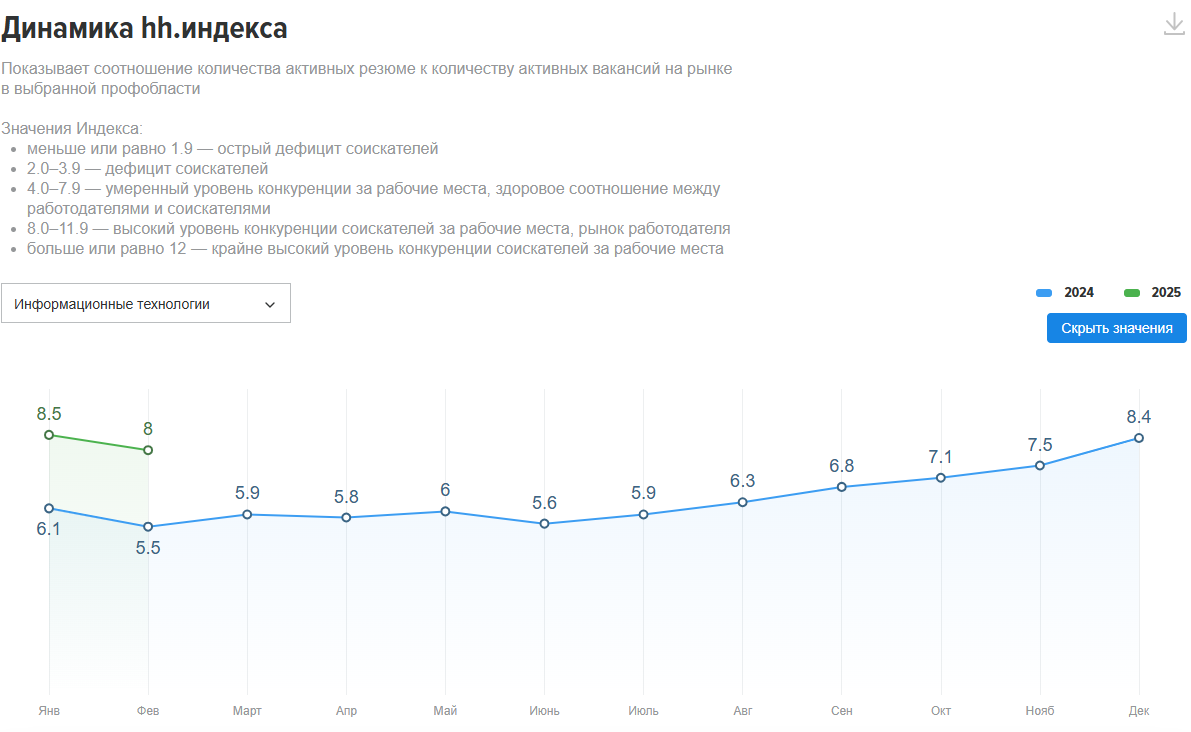Click the Авг axis label
Viewport: 1191px width, 732px height.
743,711
